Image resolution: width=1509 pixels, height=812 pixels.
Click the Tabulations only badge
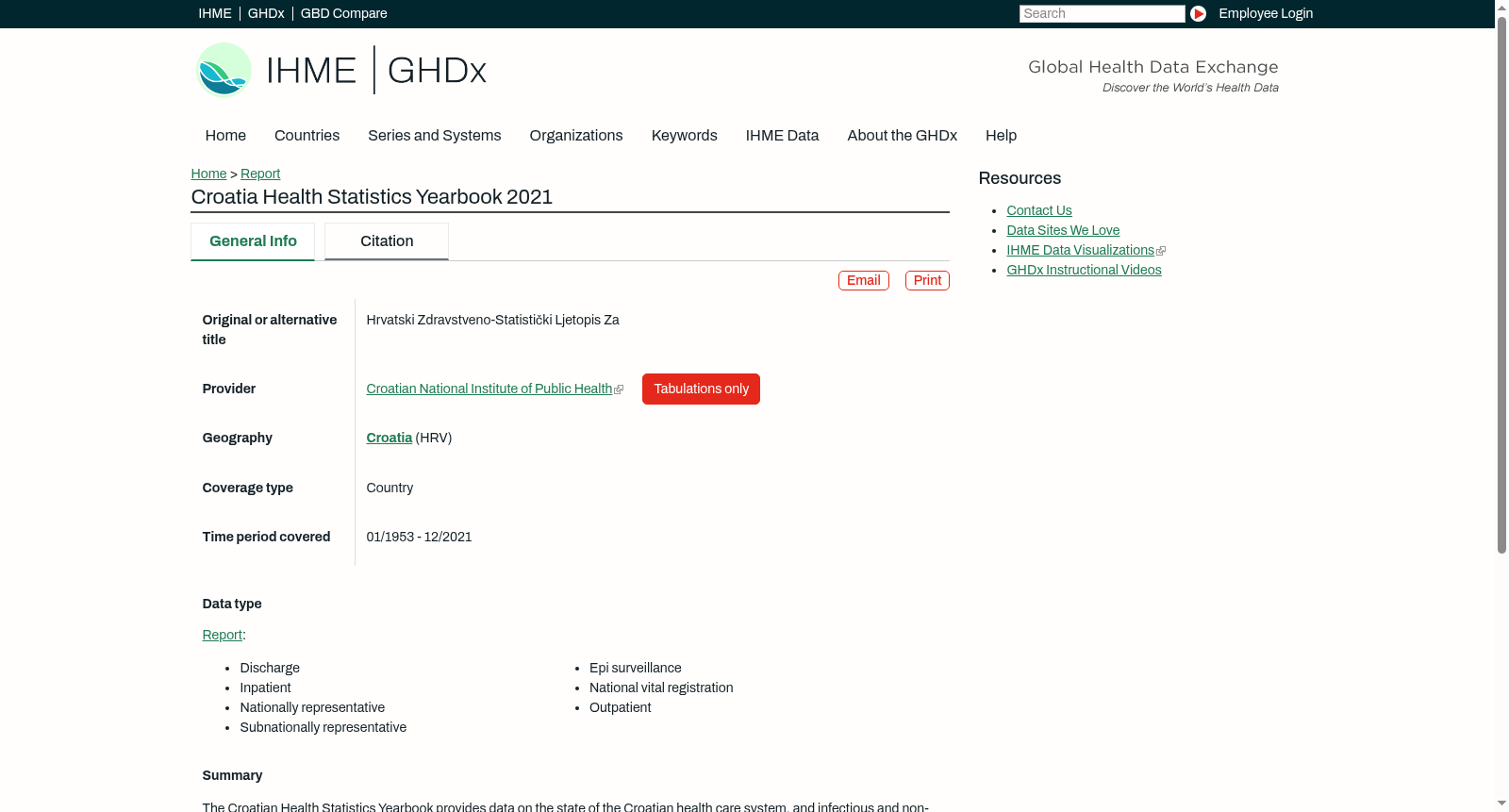(x=701, y=389)
